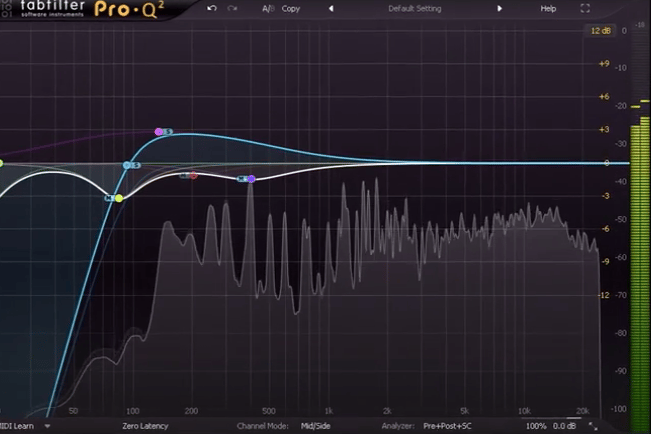Open the 12 dB display range dropdown

(x=601, y=31)
